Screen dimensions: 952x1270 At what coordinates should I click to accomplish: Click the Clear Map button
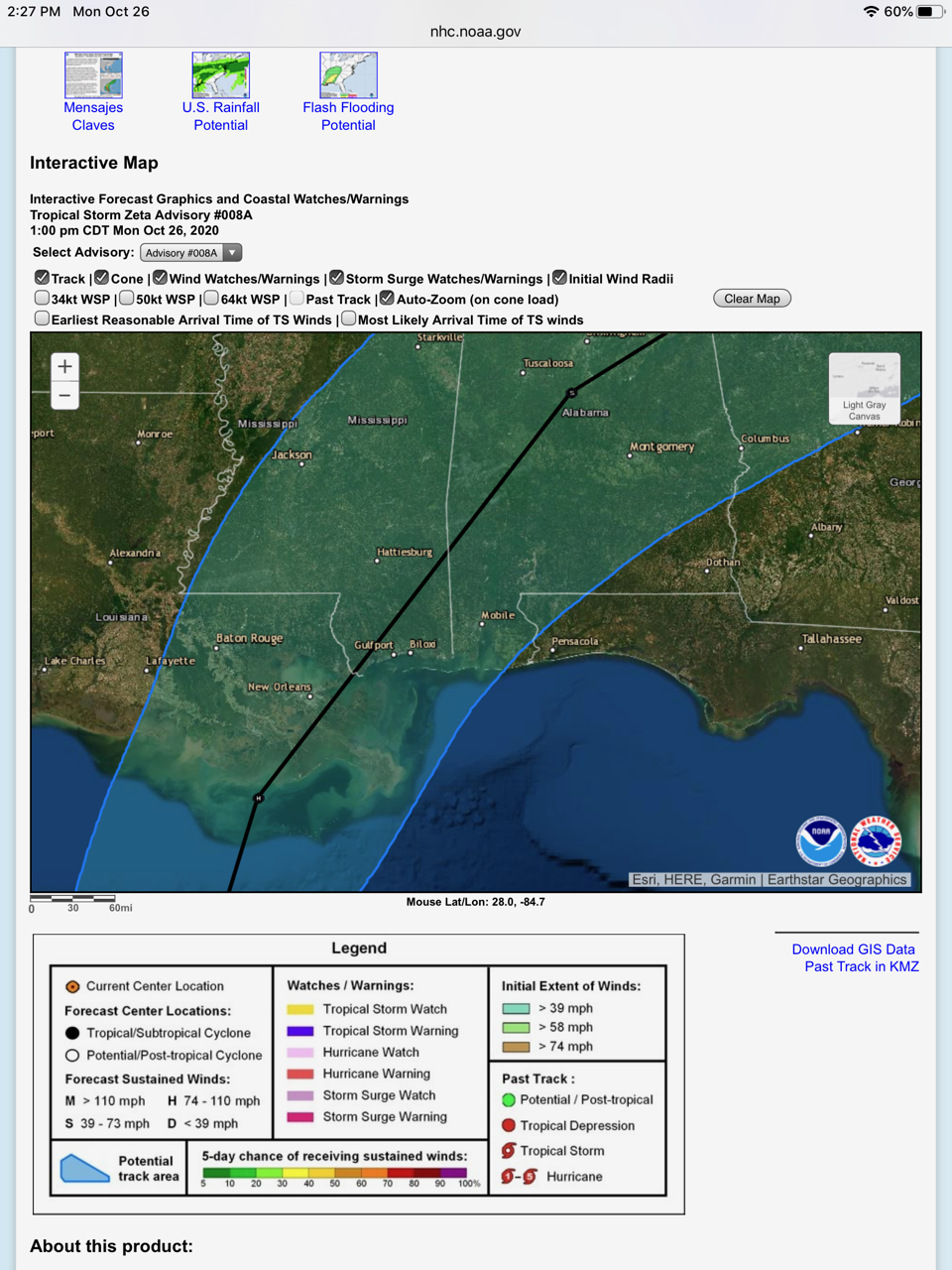752,299
